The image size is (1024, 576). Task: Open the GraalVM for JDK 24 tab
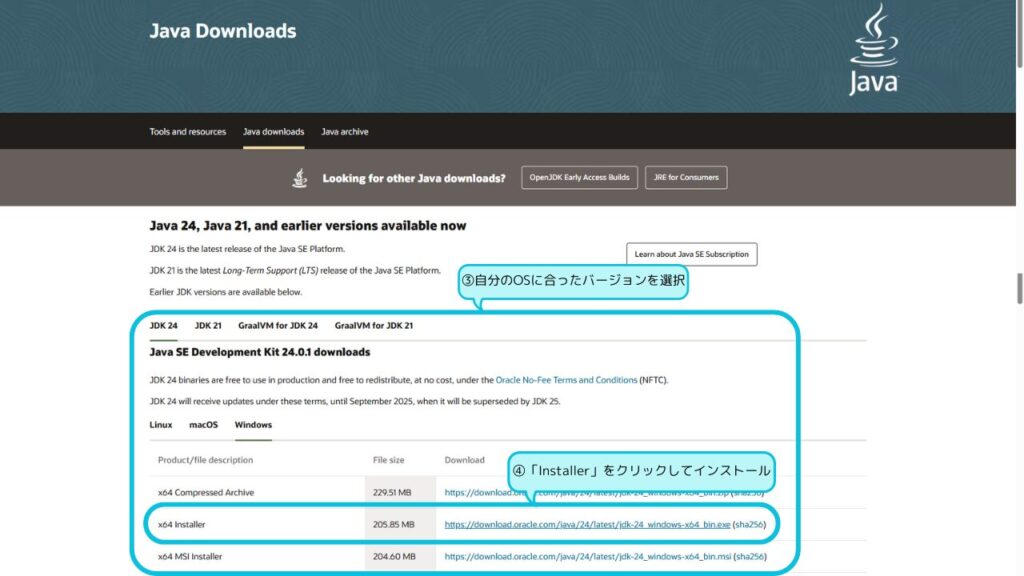278,325
